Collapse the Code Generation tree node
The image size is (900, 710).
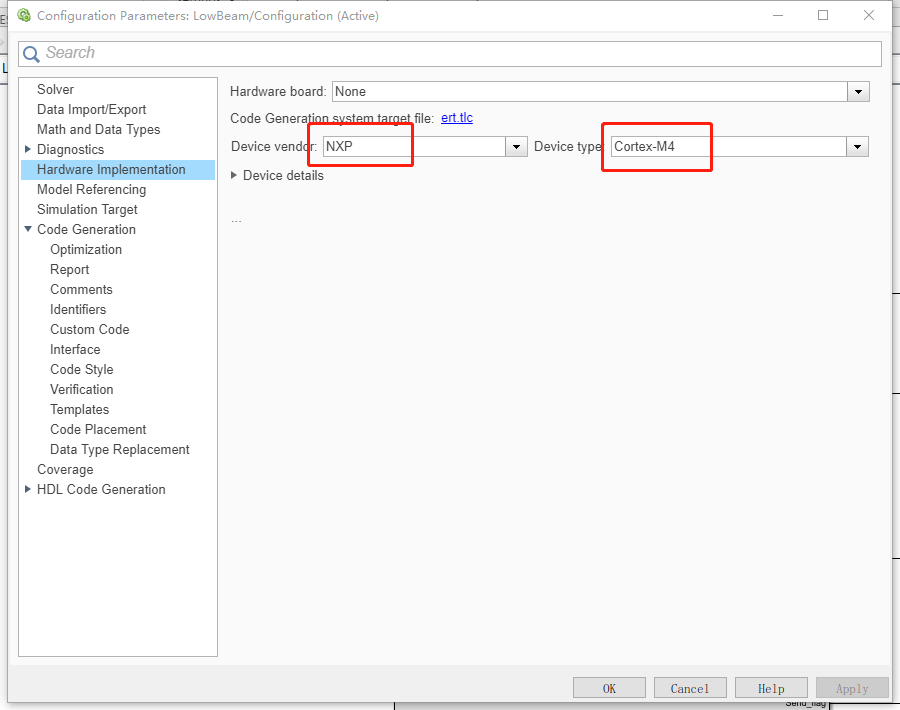coord(28,229)
